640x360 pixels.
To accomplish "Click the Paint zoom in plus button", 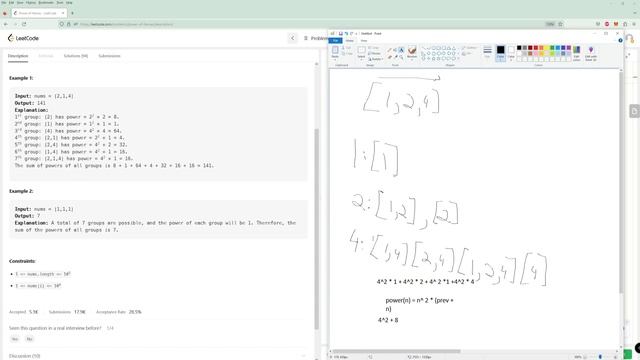I will click(x=616, y=357).
